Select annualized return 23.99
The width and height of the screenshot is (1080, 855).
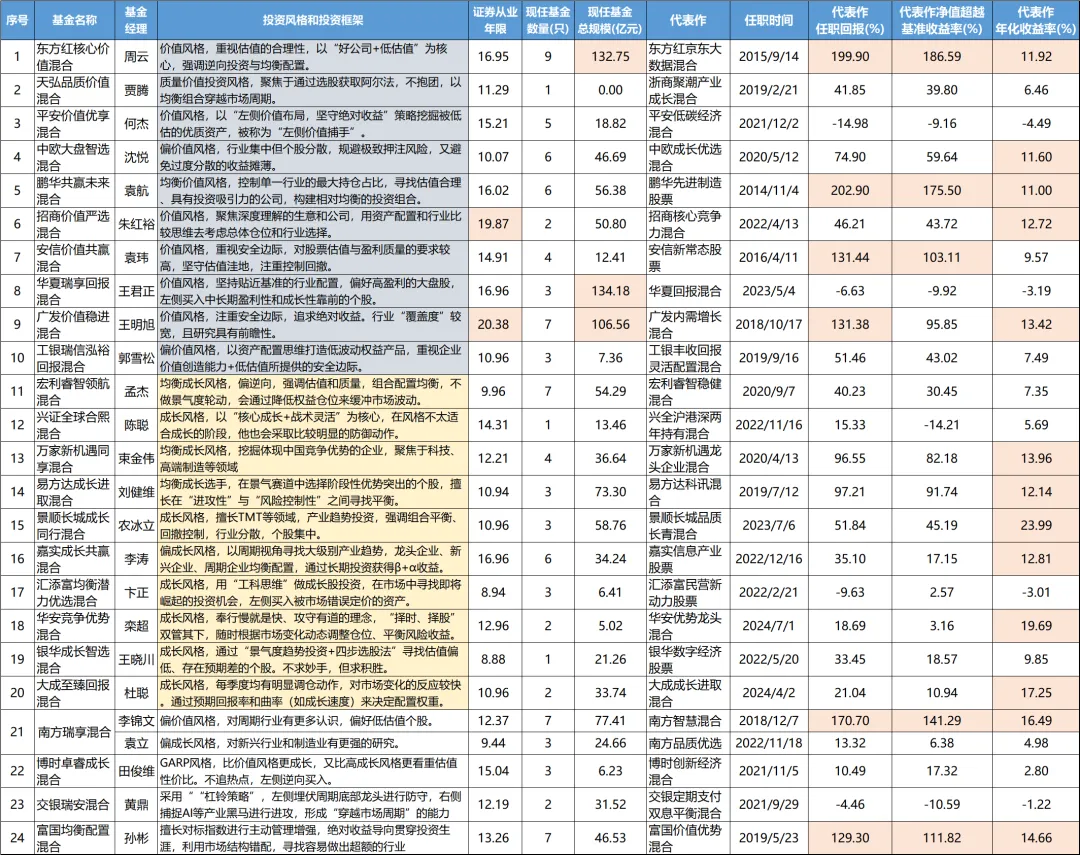tap(1036, 525)
